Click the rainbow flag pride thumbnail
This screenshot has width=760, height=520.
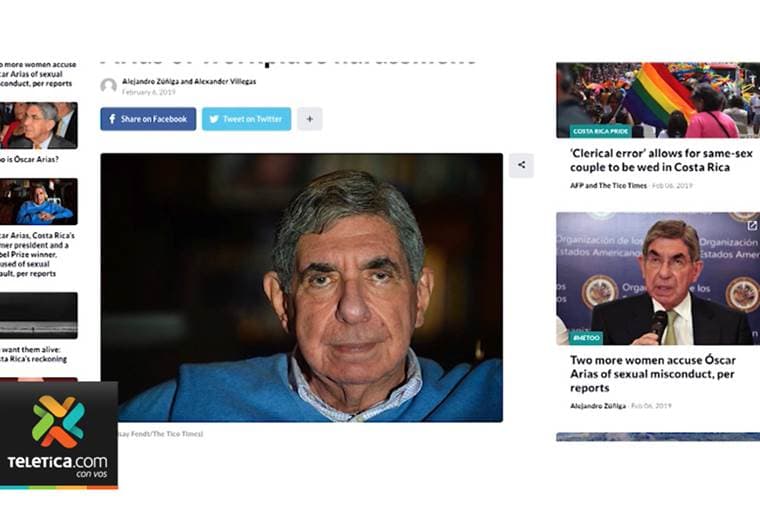[x=658, y=100]
